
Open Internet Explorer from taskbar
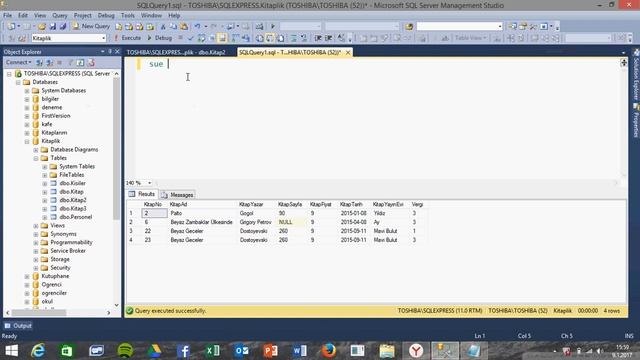[x=38, y=351]
